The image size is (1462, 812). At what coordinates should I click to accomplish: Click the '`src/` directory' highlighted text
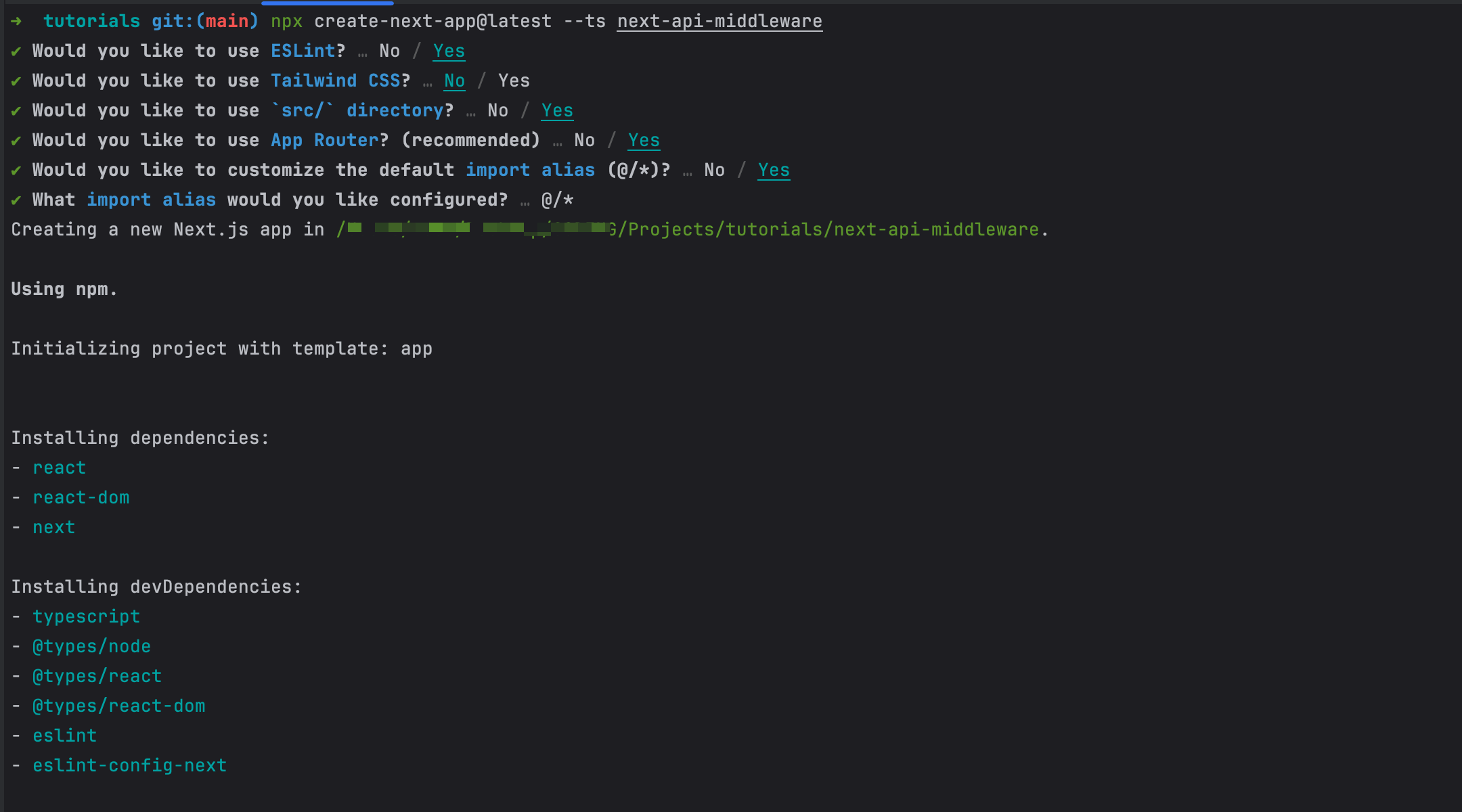[x=357, y=110]
